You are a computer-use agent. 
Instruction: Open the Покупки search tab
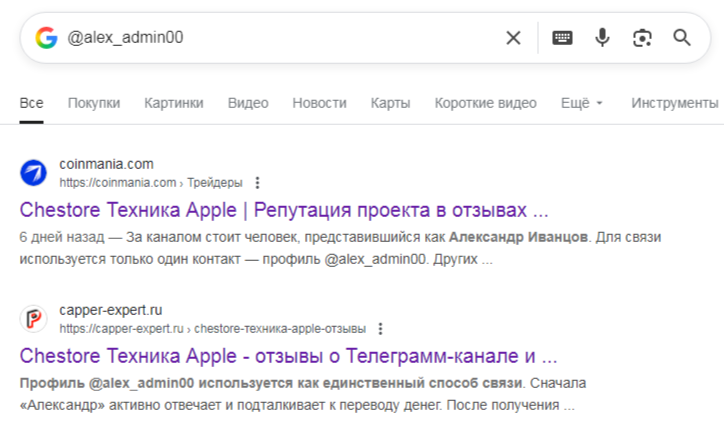coord(94,103)
